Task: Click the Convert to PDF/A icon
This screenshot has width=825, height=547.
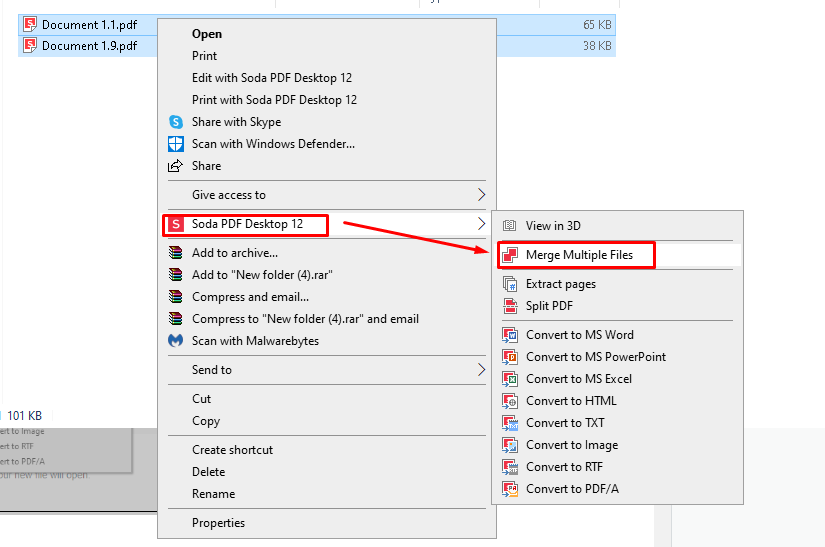Action: [x=510, y=489]
